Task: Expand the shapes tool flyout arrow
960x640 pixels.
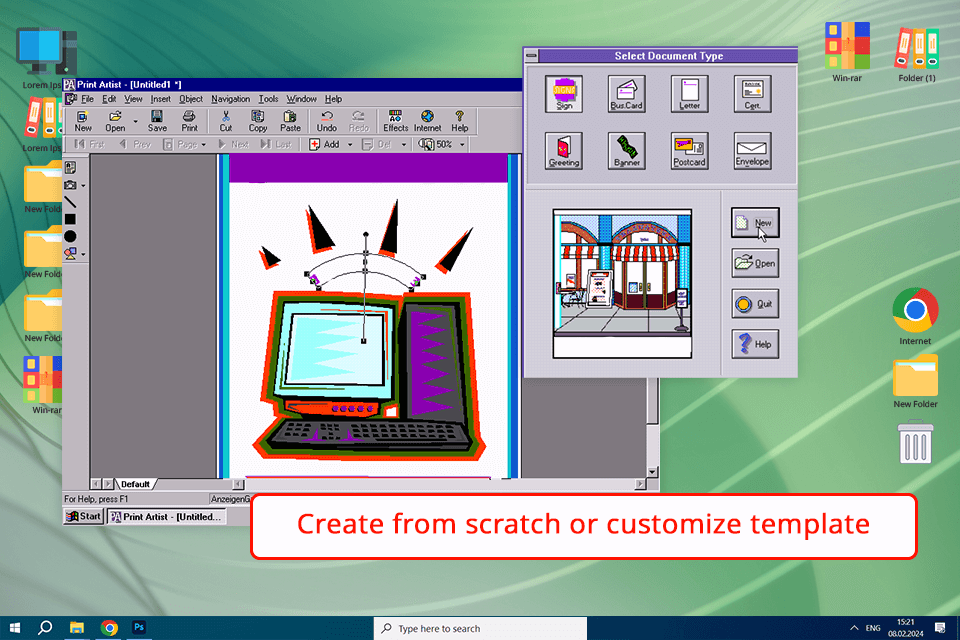Action: point(83,254)
